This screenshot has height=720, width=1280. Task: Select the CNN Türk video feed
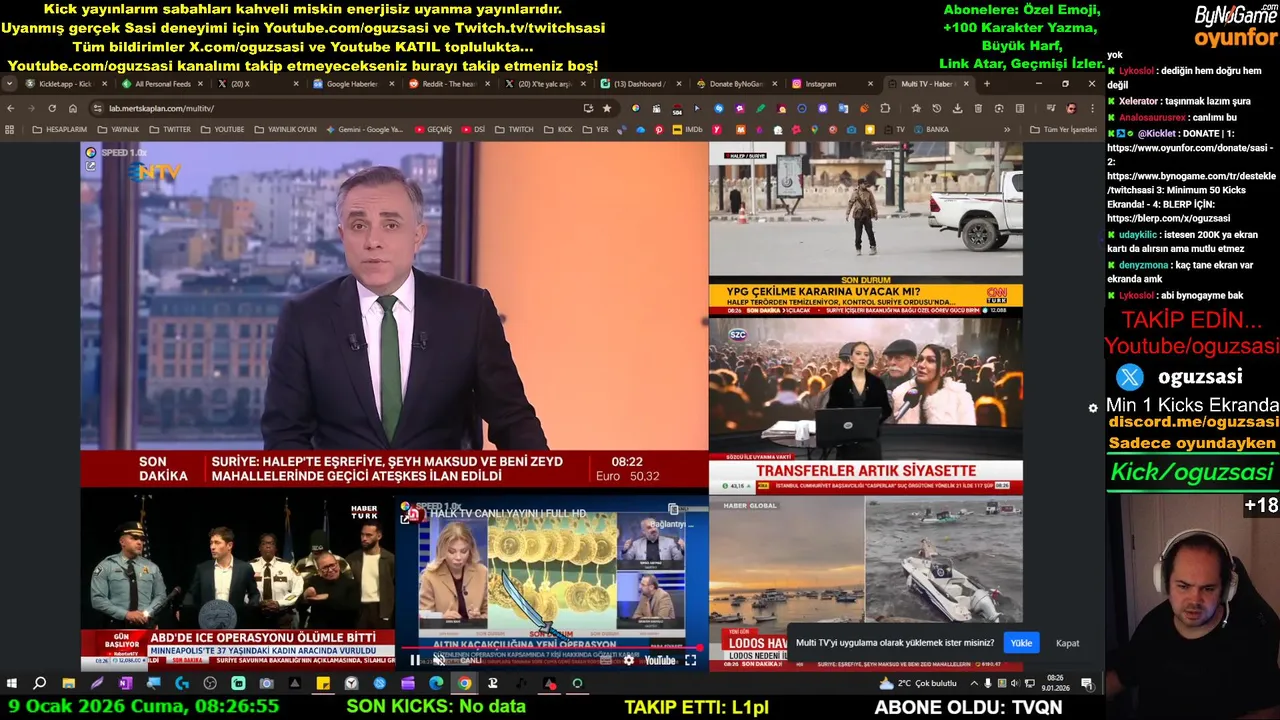tap(866, 229)
